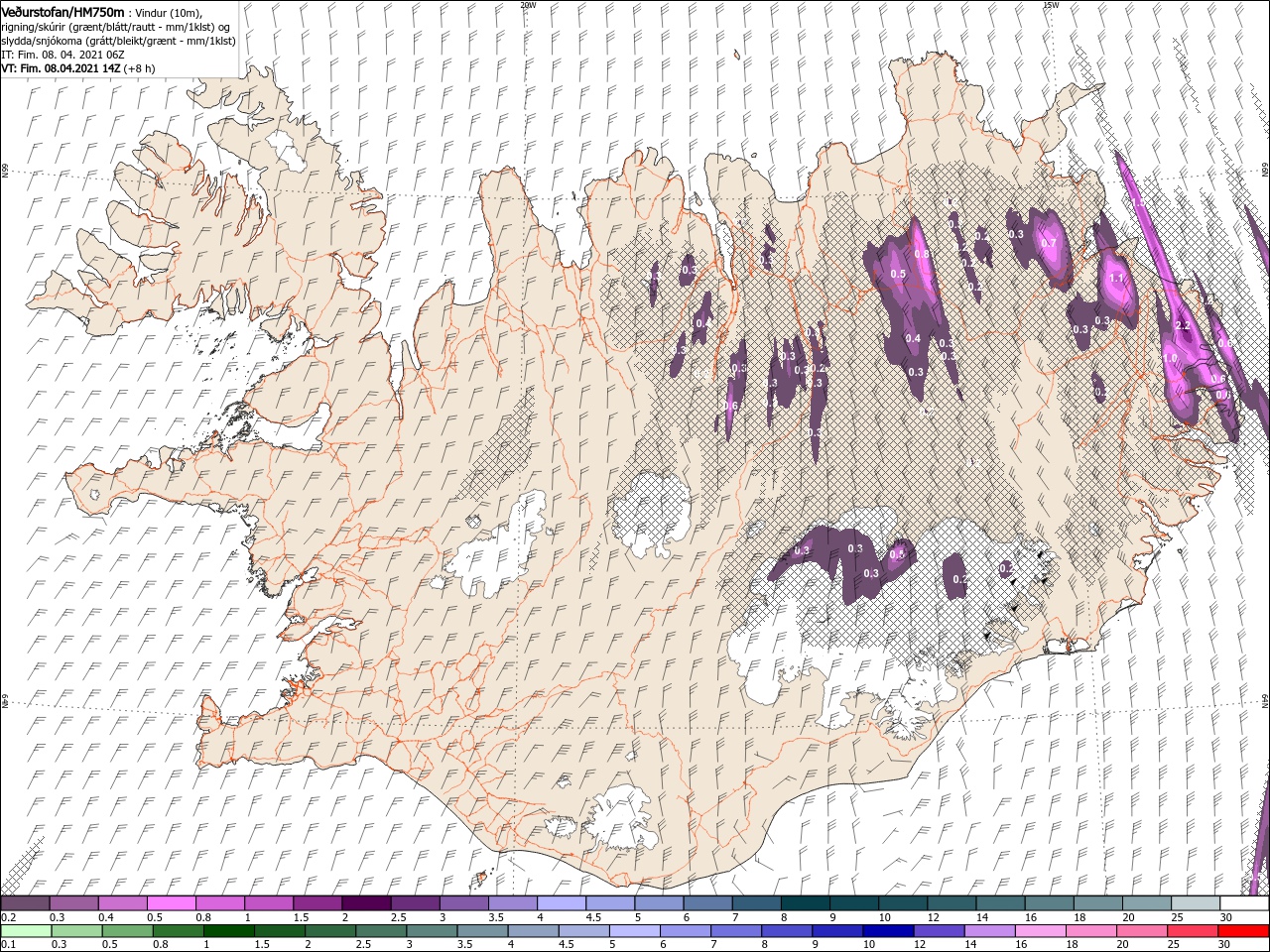
Task: Select top legend swatch starting at 1
Action: [268, 903]
